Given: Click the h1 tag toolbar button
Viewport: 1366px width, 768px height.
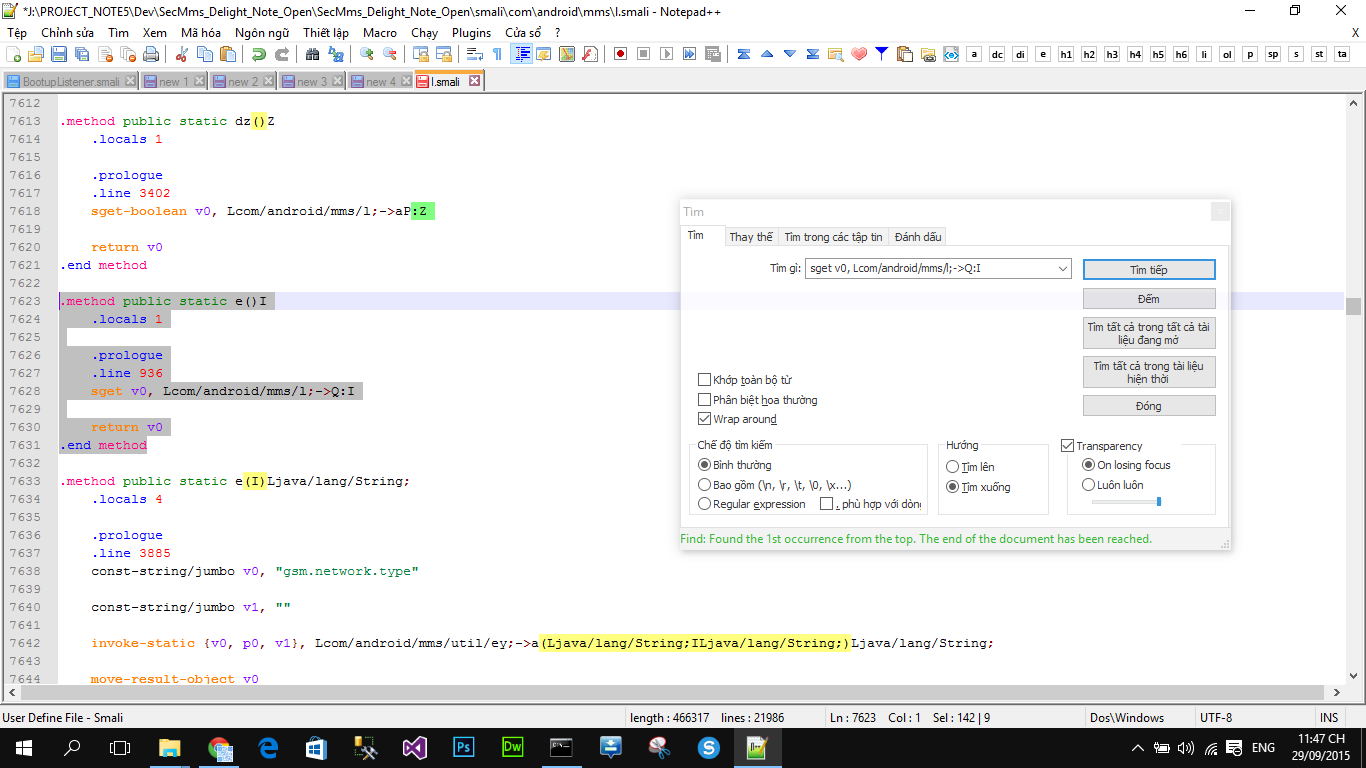Looking at the screenshot, I should point(1066,54).
